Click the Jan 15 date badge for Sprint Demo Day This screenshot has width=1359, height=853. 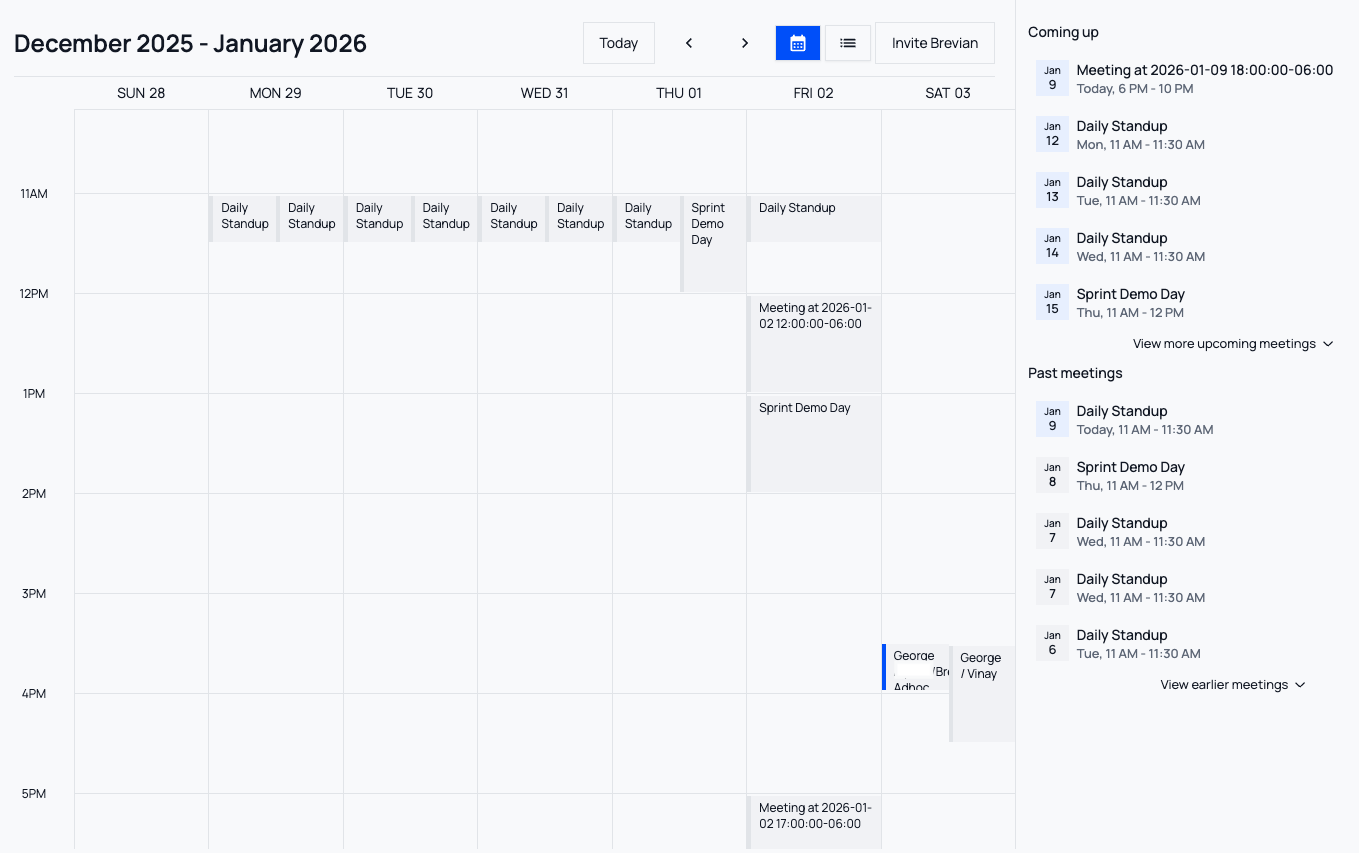click(1052, 300)
